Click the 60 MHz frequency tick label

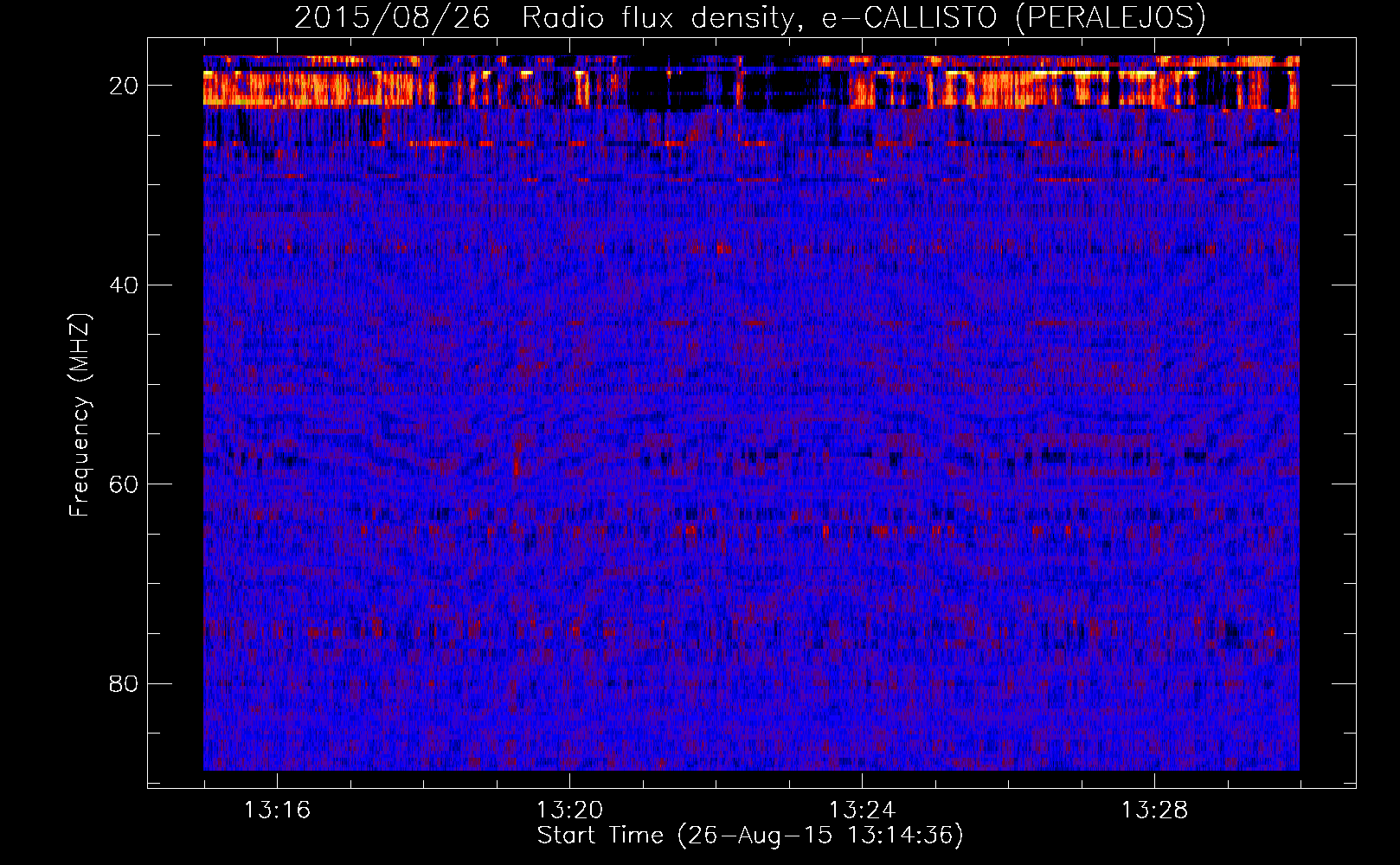tap(125, 484)
